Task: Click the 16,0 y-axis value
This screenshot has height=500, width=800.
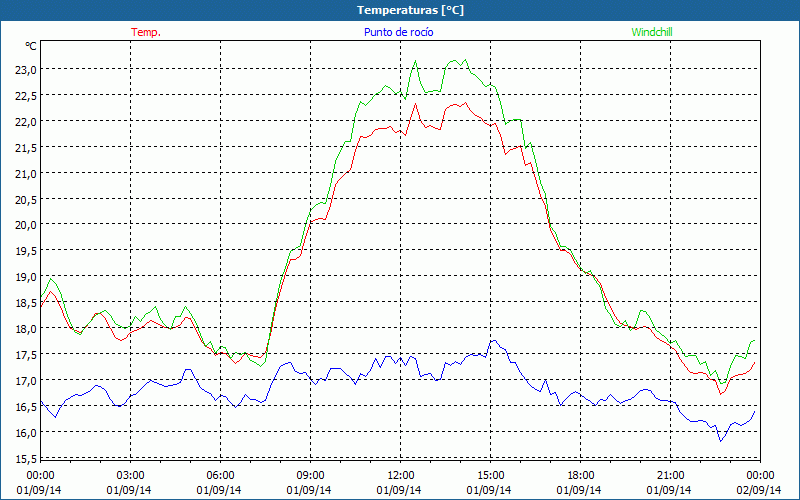Action: click(x=26, y=433)
